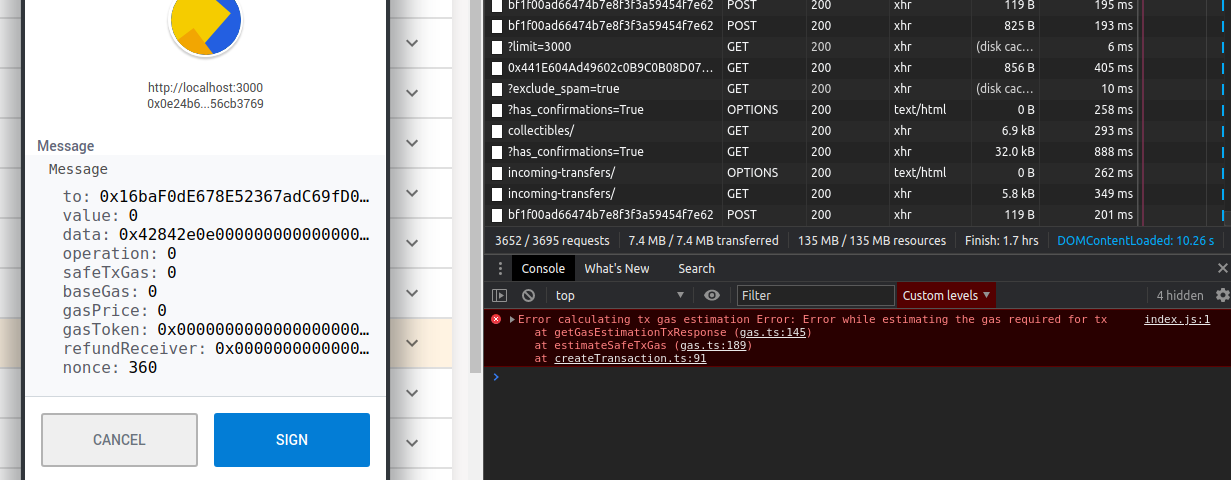Switch to the Console tab
1231x480 pixels.
pyautogui.click(x=543, y=268)
